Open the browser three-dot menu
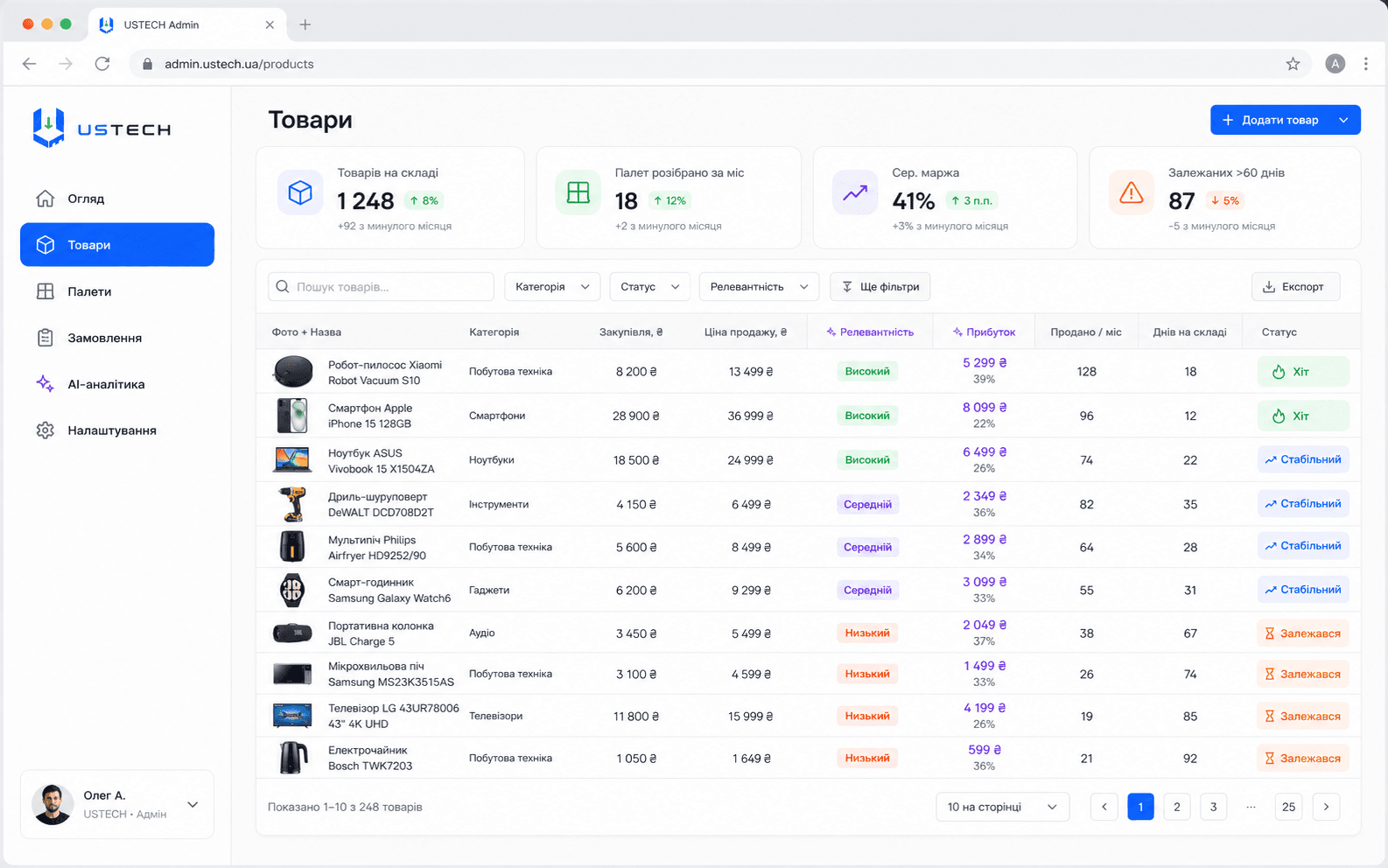Image resolution: width=1388 pixels, height=868 pixels. click(1365, 64)
